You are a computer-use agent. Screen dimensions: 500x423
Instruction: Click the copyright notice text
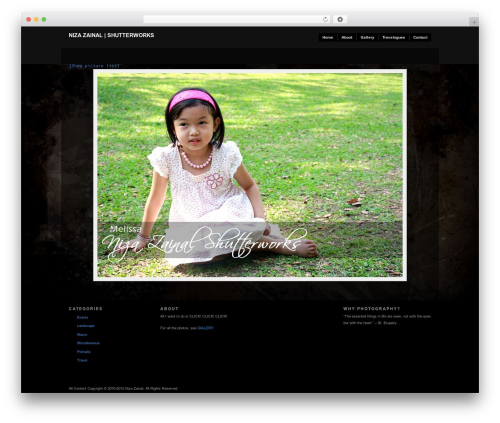[x=123, y=389]
